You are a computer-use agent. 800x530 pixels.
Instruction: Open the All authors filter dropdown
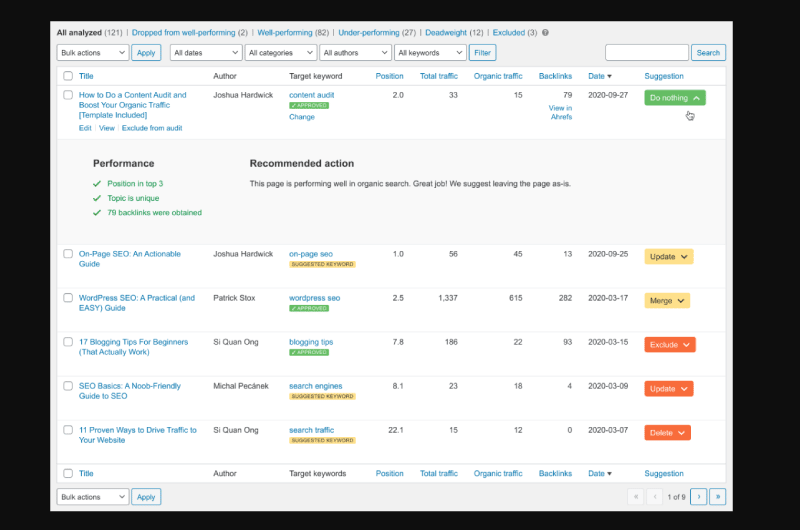pos(356,53)
